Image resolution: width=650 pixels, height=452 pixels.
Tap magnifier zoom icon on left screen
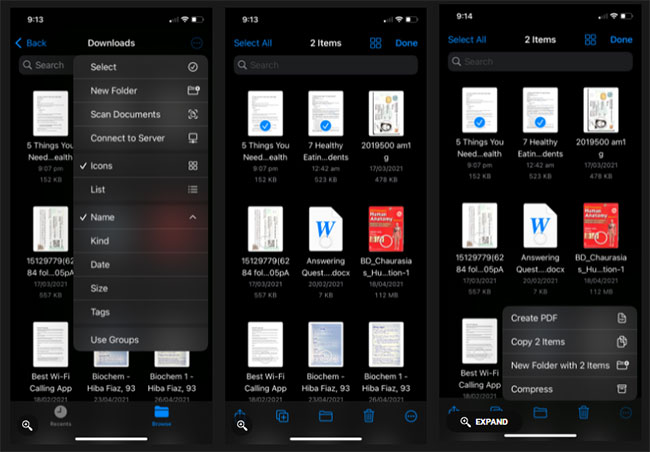pos(27,425)
